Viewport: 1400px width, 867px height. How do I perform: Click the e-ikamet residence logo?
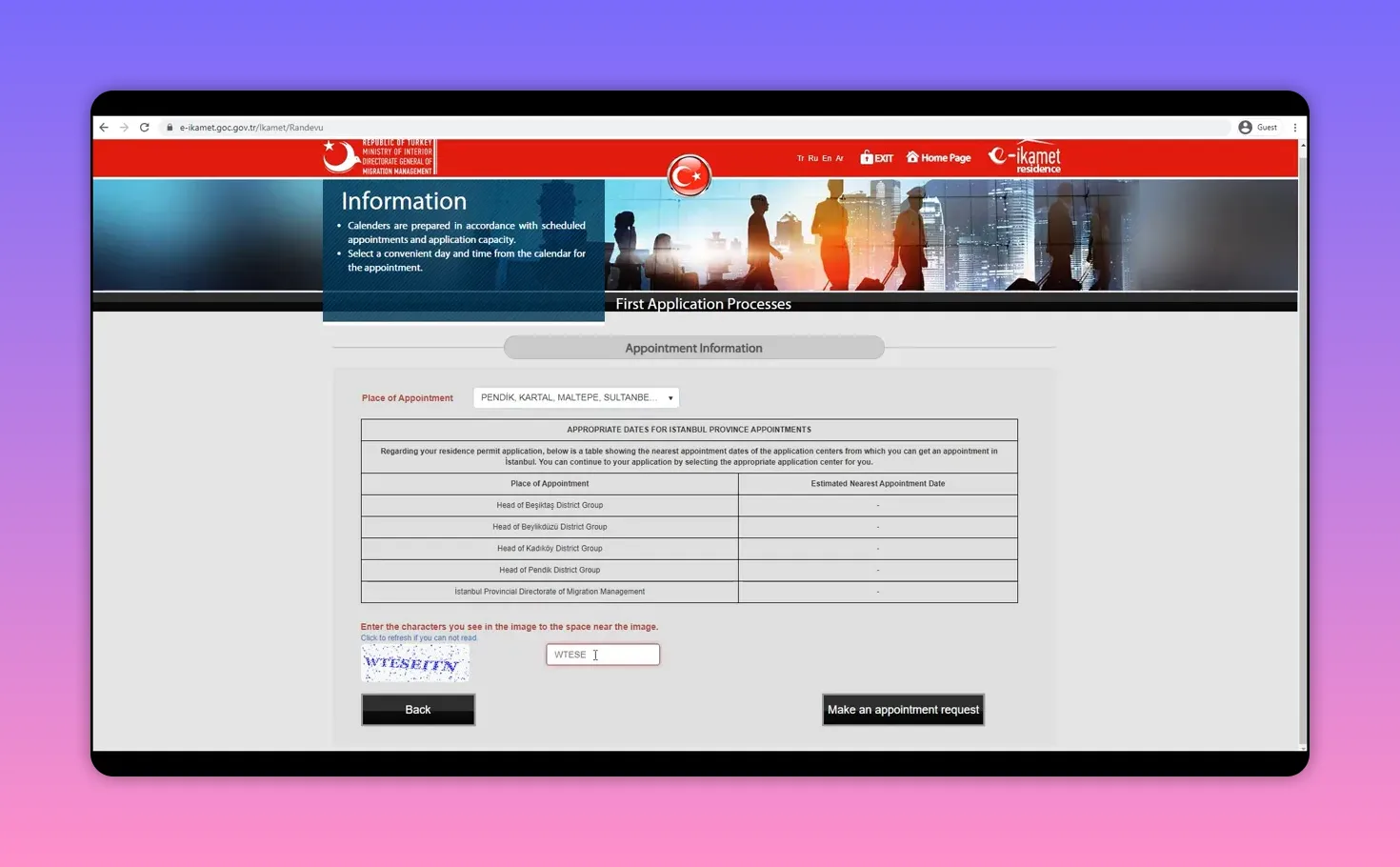click(x=1026, y=156)
